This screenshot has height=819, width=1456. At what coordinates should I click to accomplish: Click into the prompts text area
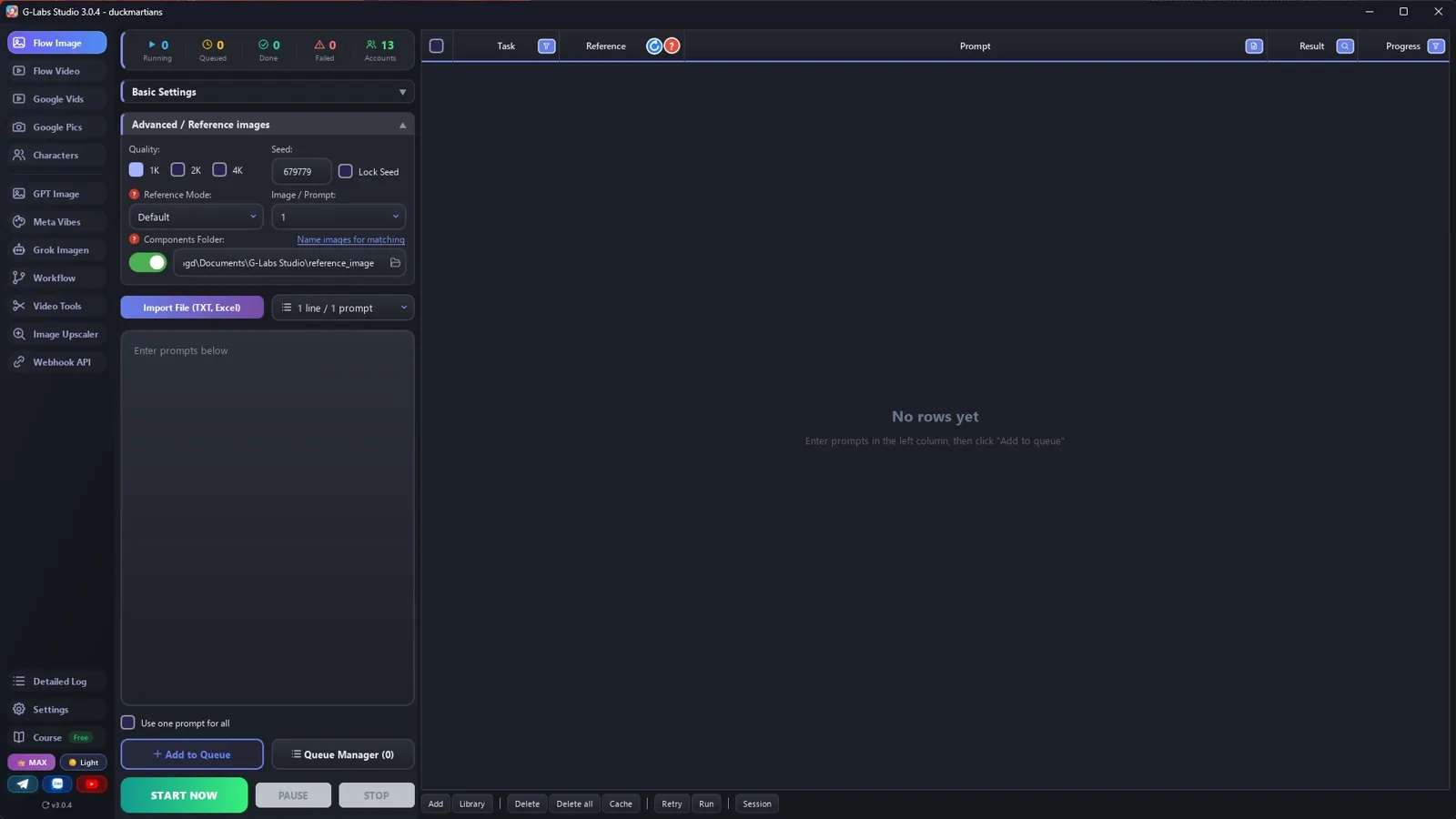pos(268,518)
